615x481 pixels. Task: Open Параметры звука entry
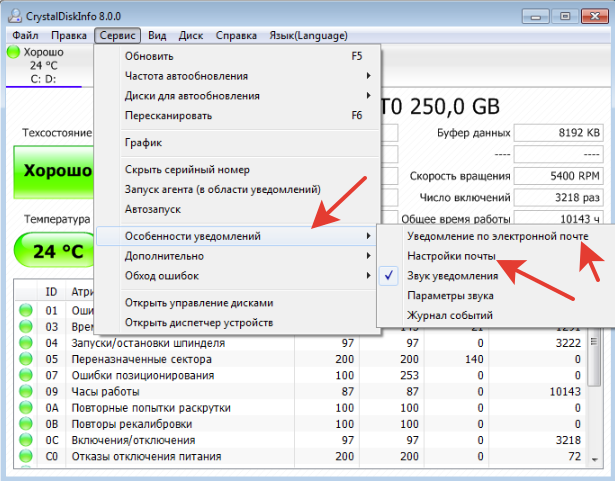pyautogui.click(x=495, y=295)
